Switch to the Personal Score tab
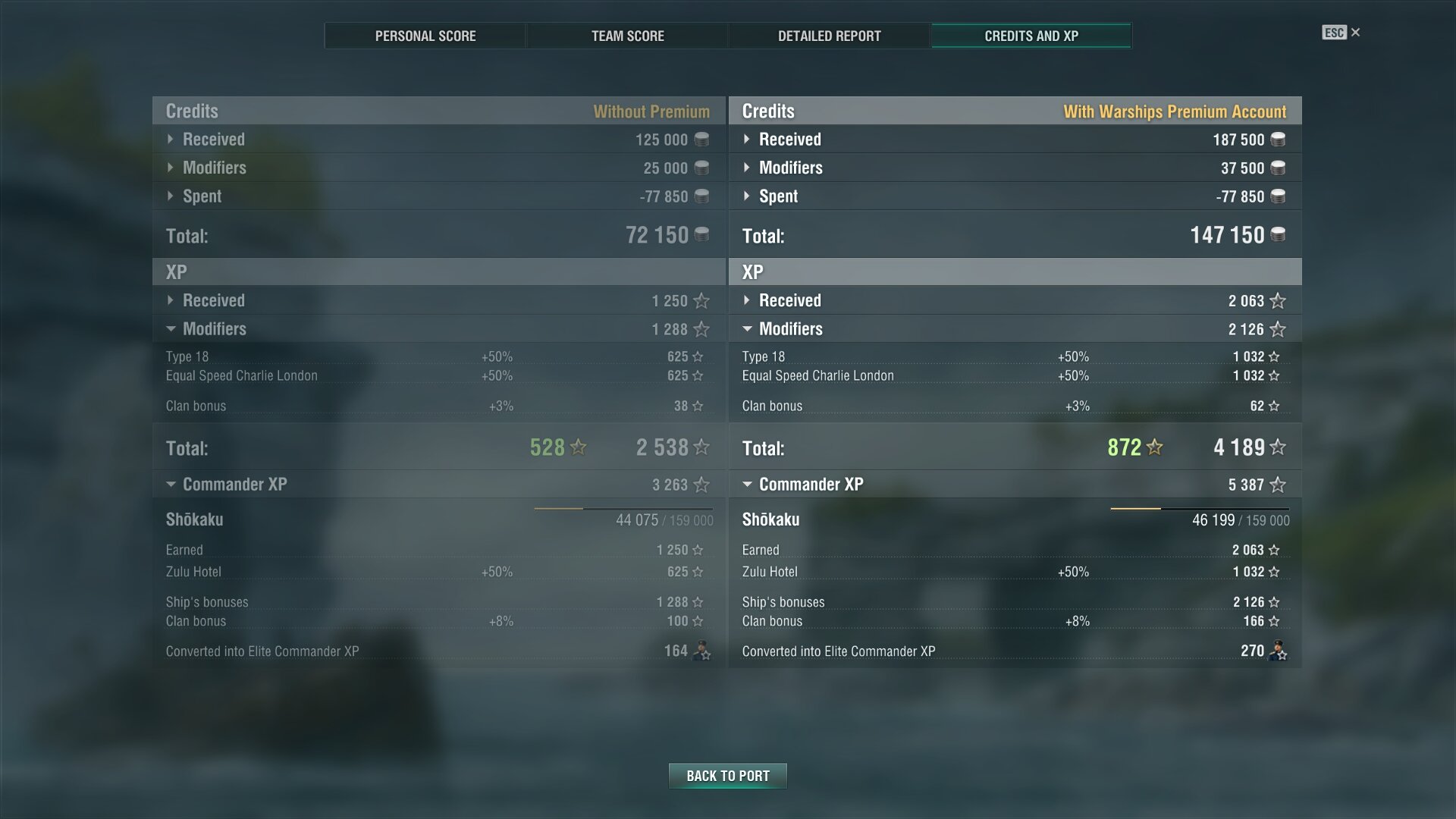This screenshot has height=819, width=1456. pyautogui.click(x=425, y=36)
